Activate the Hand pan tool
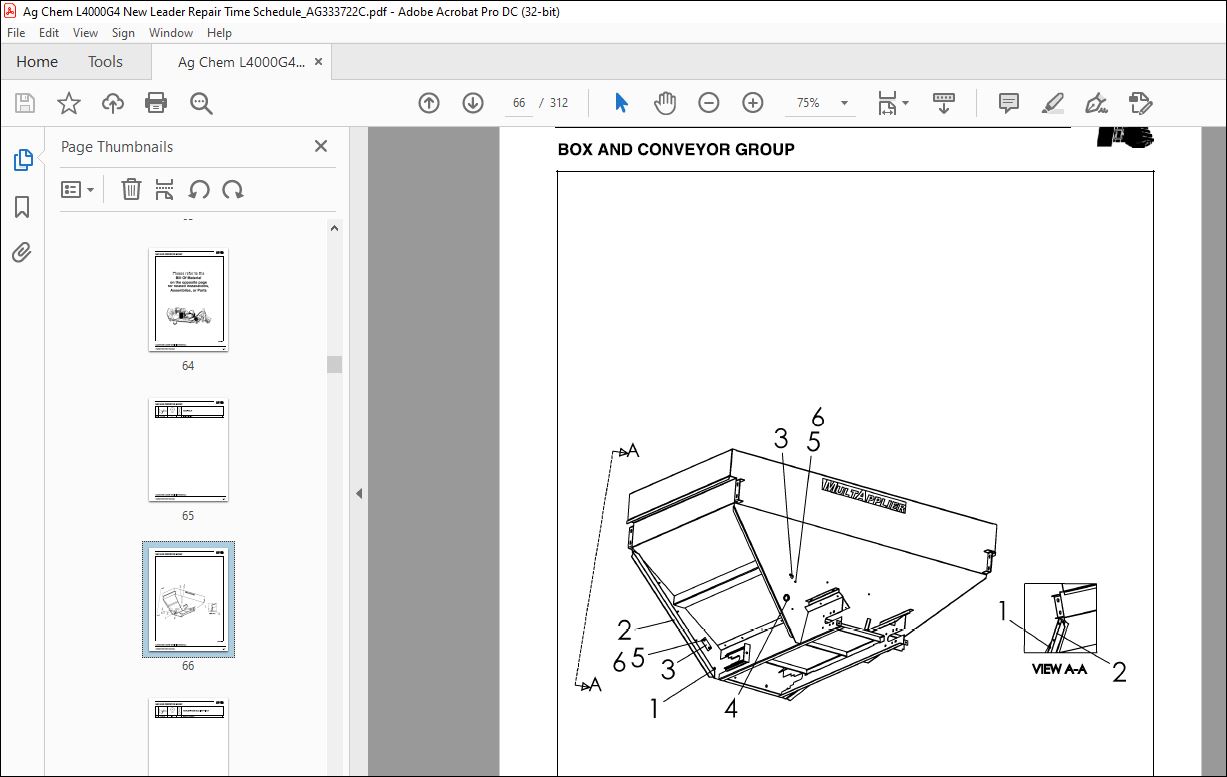 point(665,103)
